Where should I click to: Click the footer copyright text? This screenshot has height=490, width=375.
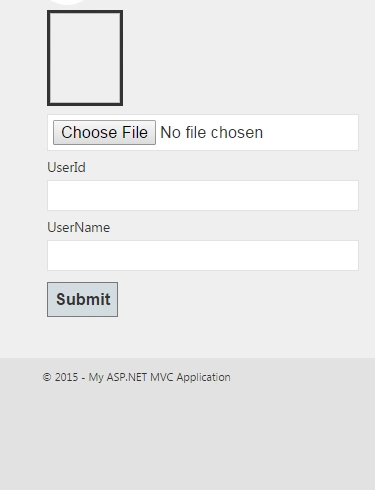(x=136, y=377)
